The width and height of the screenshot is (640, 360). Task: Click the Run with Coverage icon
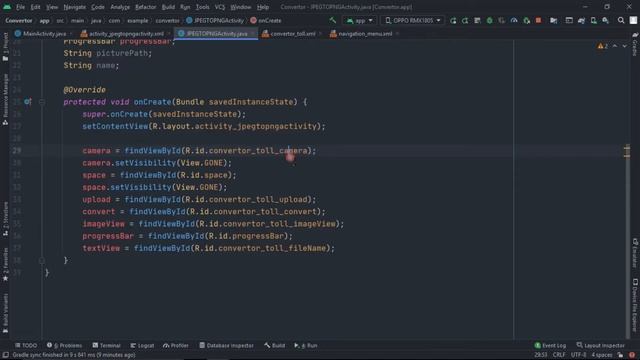pyautogui.click(x=502, y=20)
